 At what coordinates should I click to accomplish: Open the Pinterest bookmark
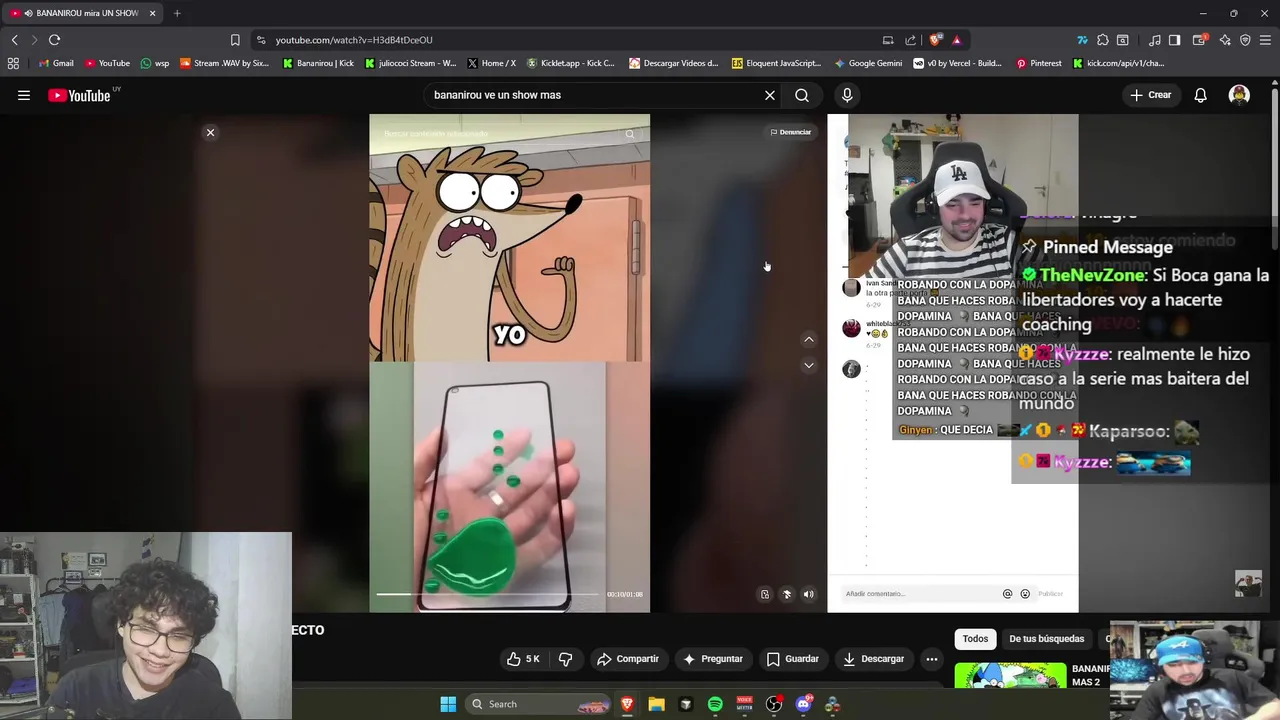(x=1038, y=63)
